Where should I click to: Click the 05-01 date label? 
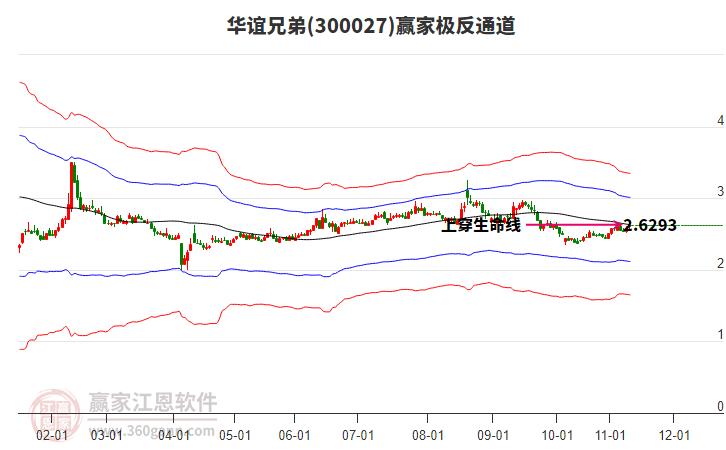235,435
